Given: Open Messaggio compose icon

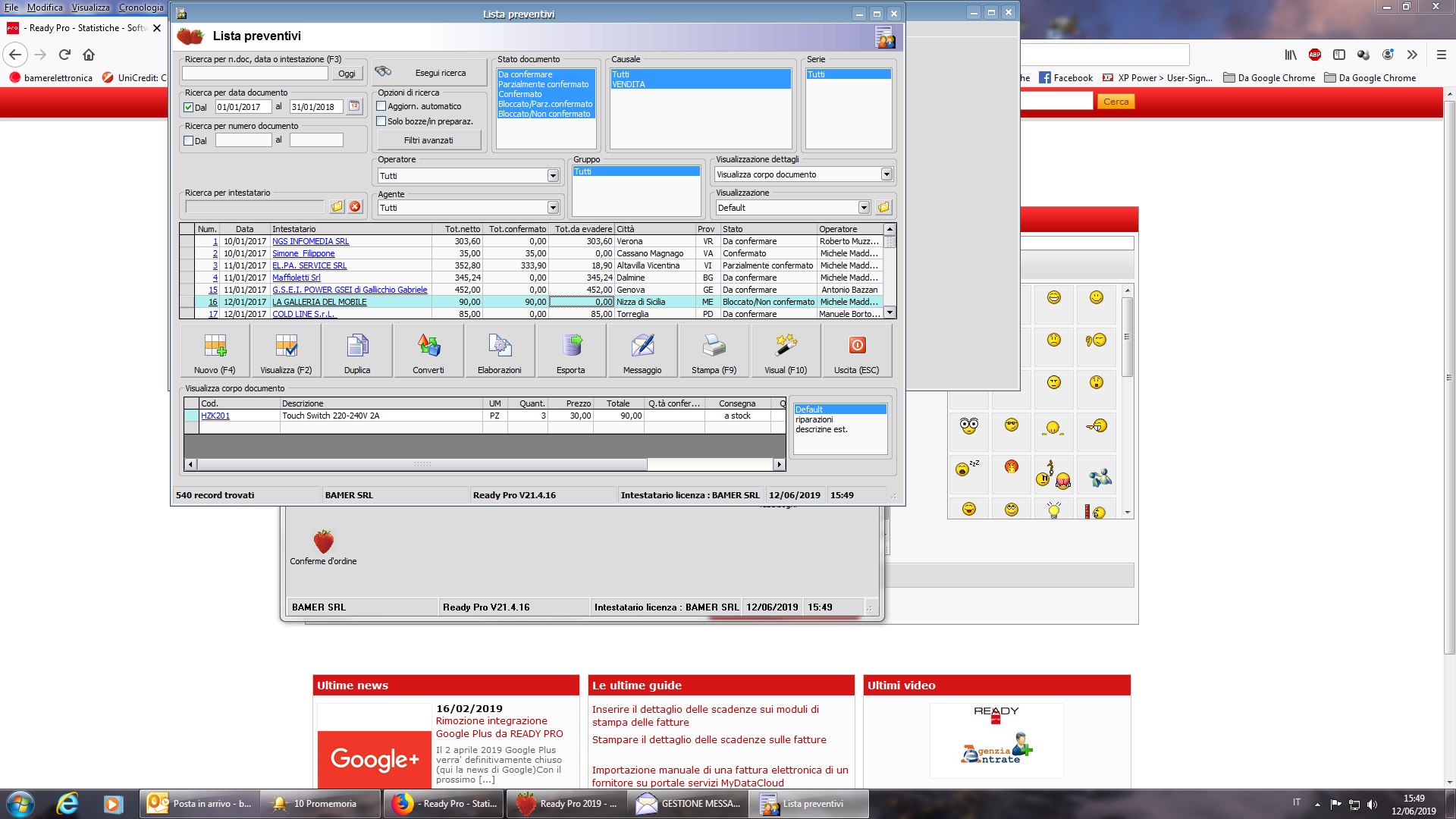Looking at the screenshot, I should tap(642, 347).
